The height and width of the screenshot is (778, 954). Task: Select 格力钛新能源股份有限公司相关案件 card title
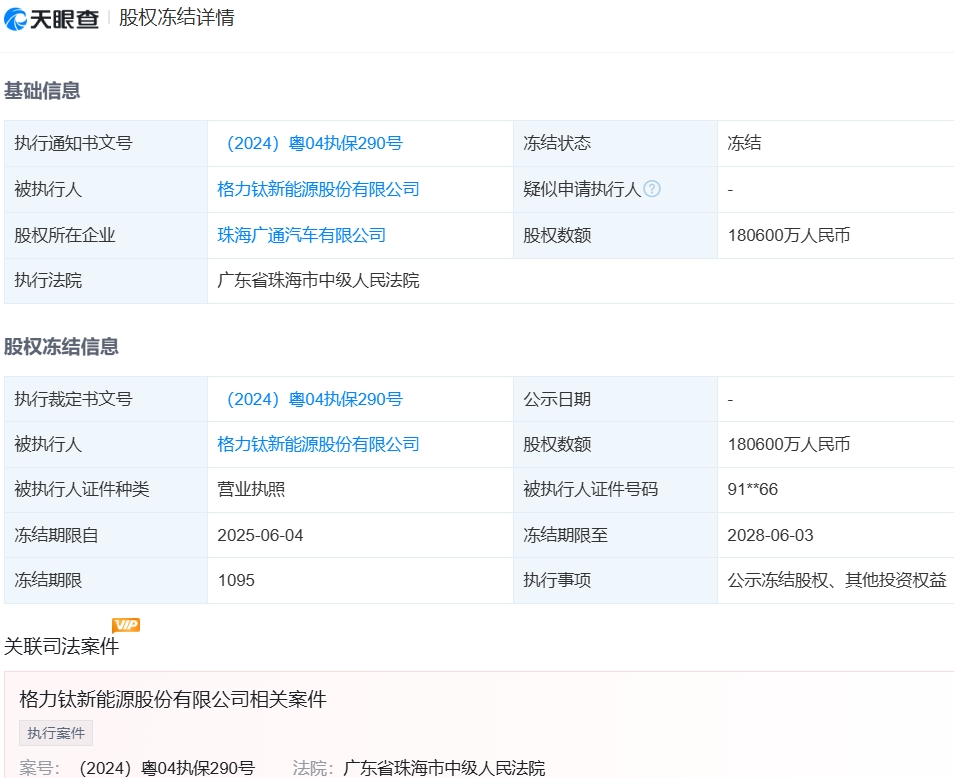tap(173, 699)
